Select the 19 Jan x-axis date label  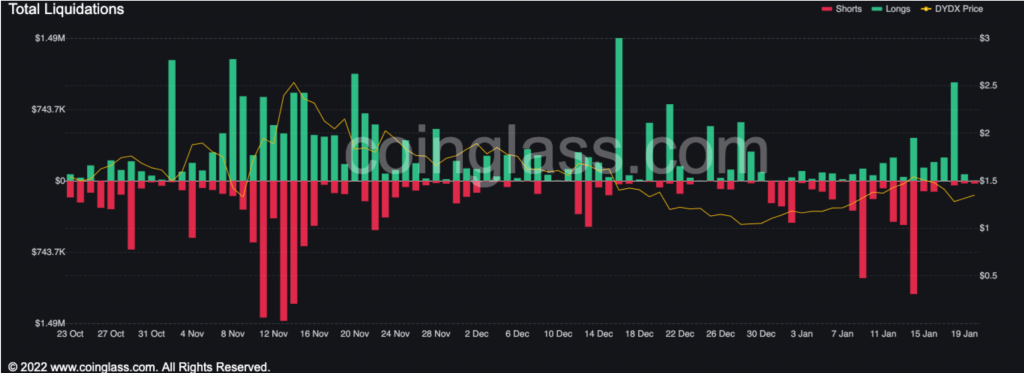pyautogui.click(x=965, y=334)
